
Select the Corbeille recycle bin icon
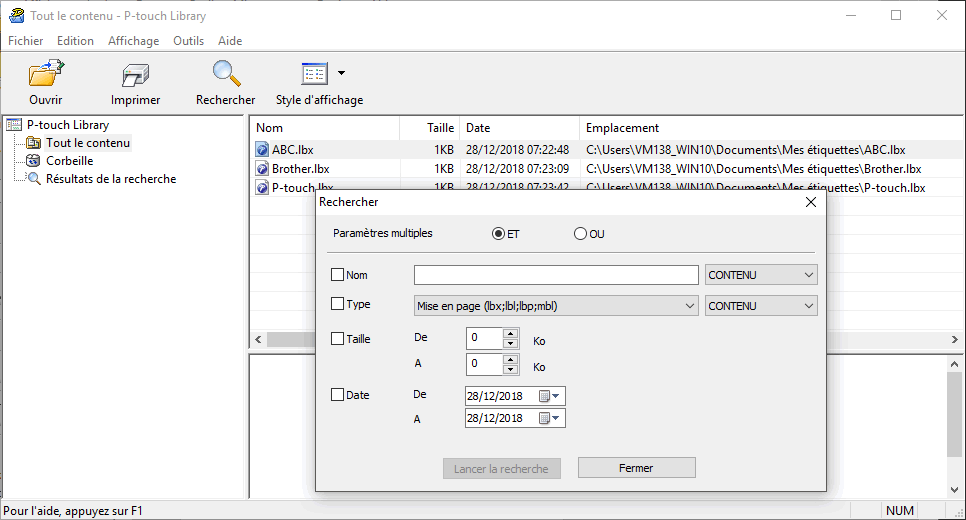33,161
